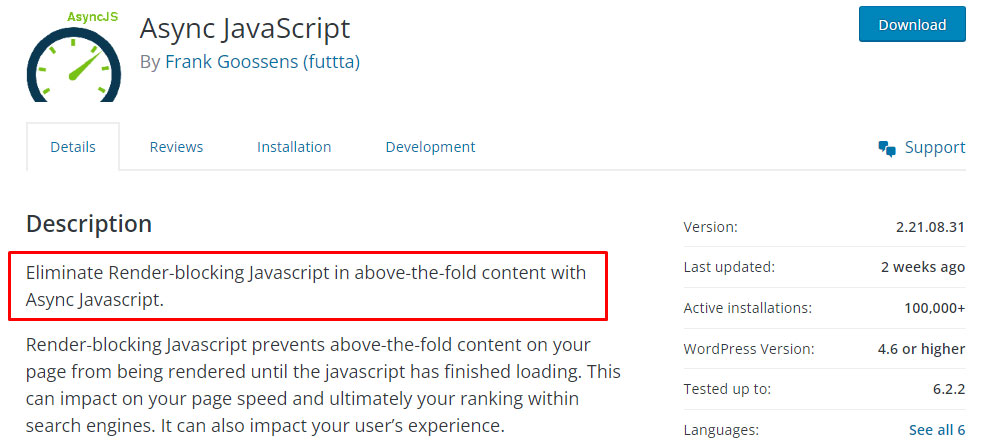981x441 pixels.
Task: Click the paragraph starting 'Render-blocking Javascript prevents'
Action: [x=323, y=386]
